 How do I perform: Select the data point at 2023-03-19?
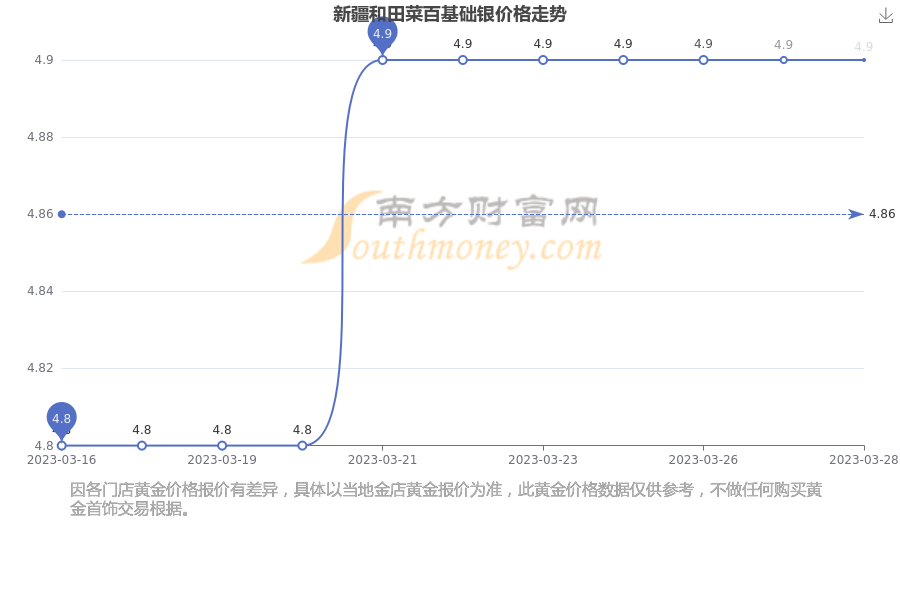coord(222,446)
